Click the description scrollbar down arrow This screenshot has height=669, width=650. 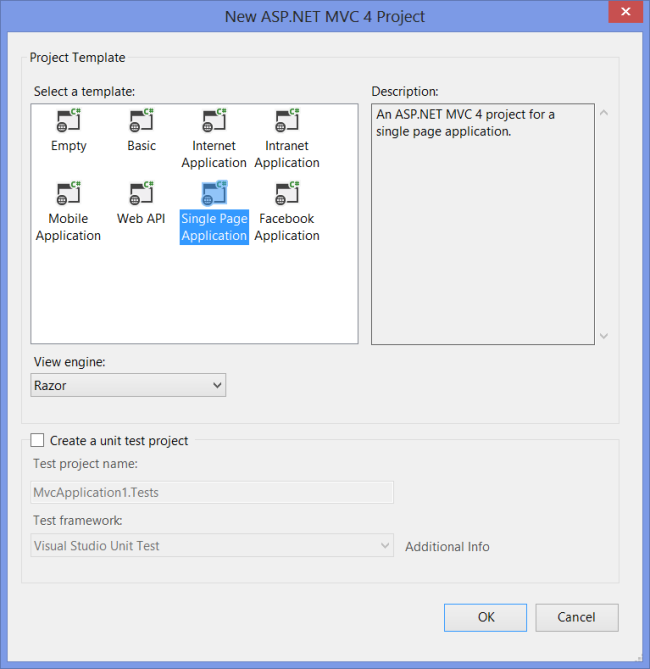[x=604, y=336]
